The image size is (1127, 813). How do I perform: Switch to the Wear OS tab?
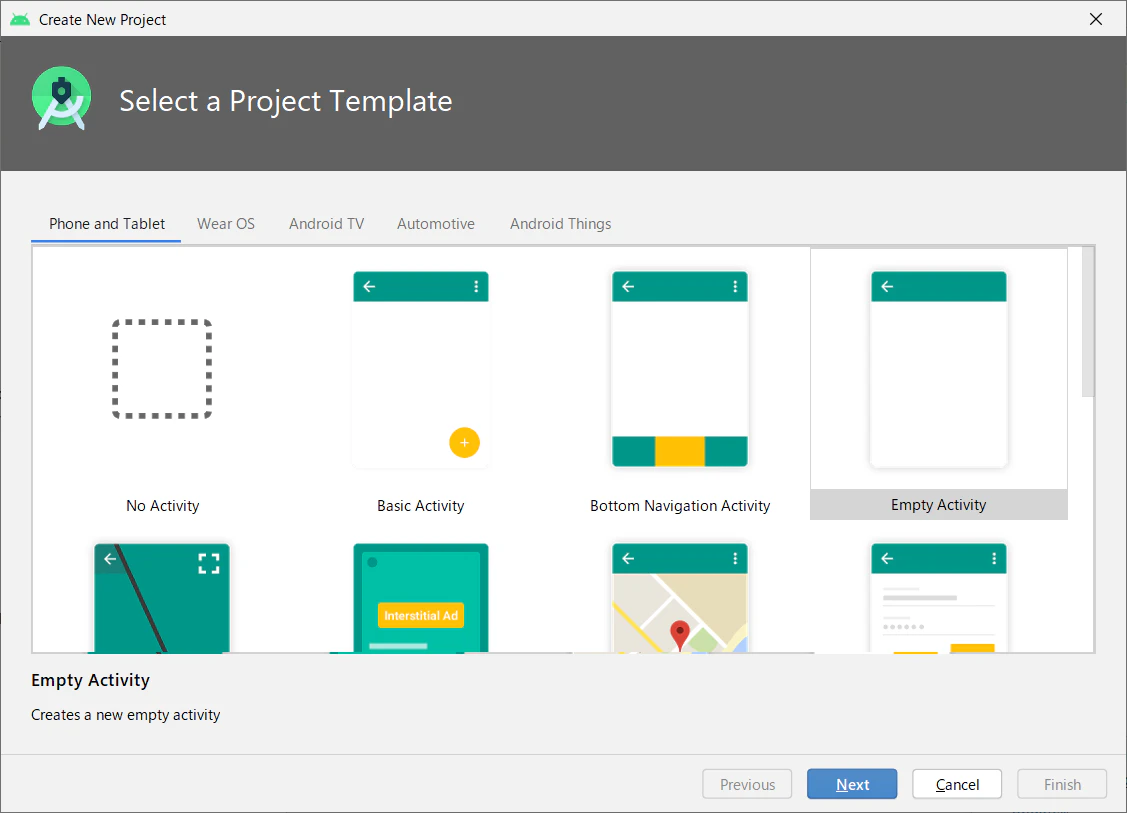tap(226, 224)
